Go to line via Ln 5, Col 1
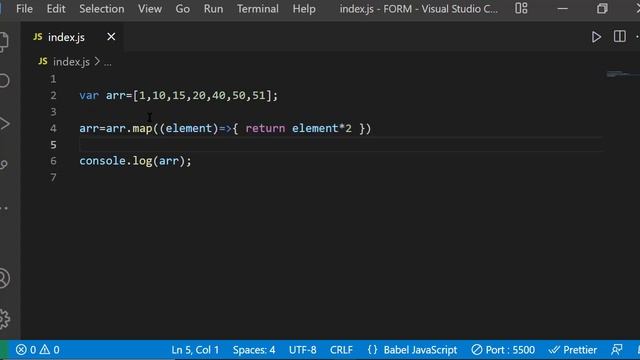The height and width of the screenshot is (360, 640). (x=195, y=350)
